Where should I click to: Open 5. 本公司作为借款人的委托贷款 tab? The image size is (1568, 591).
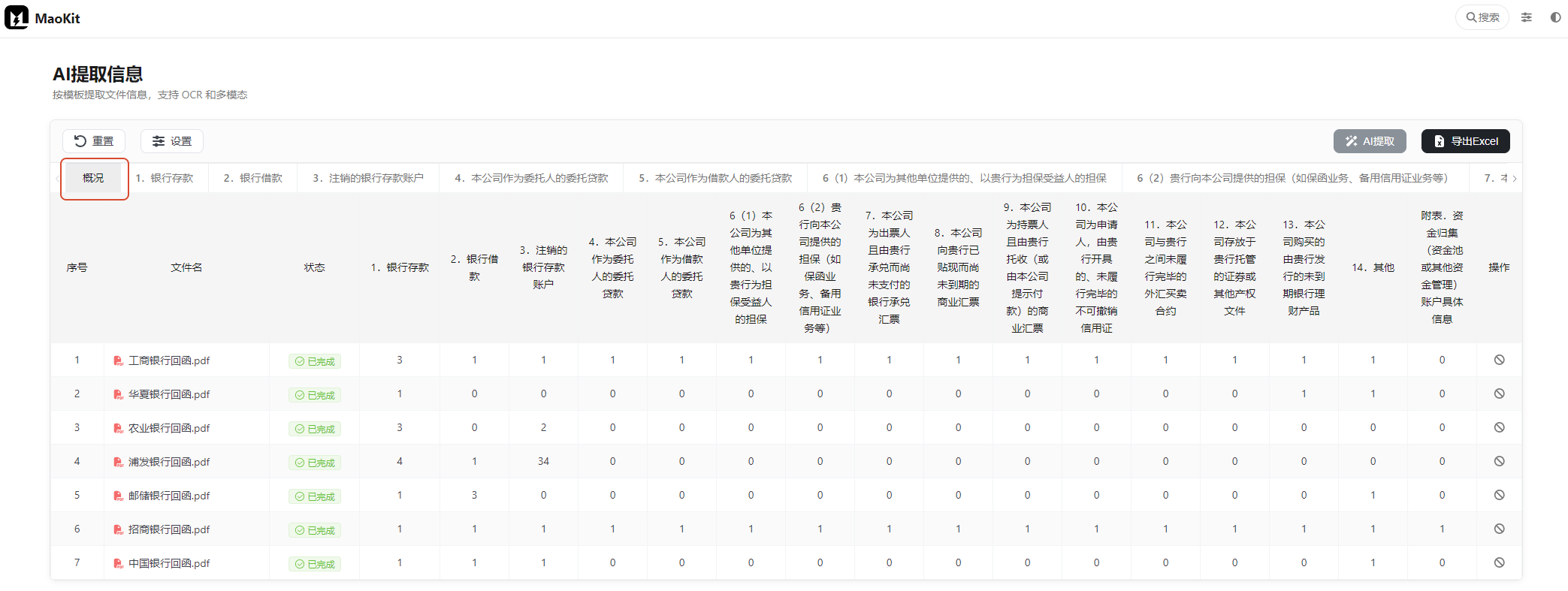click(715, 178)
